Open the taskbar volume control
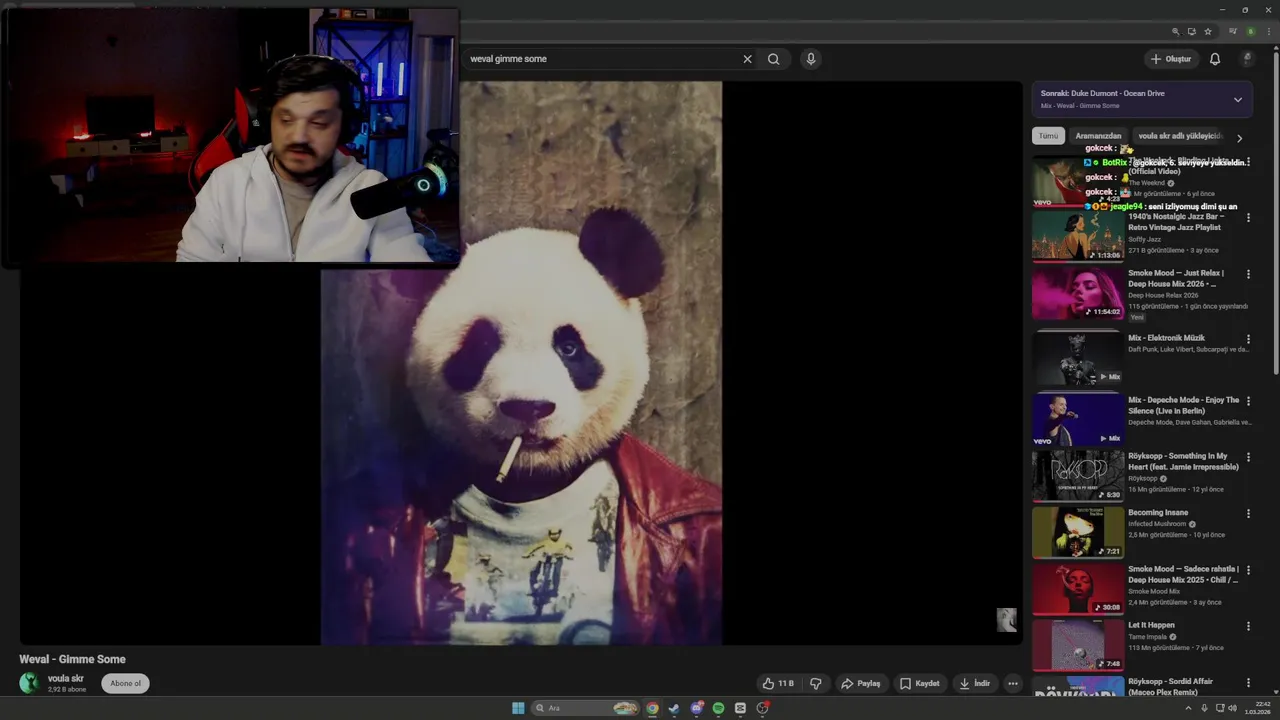 [x=1231, y=708]
